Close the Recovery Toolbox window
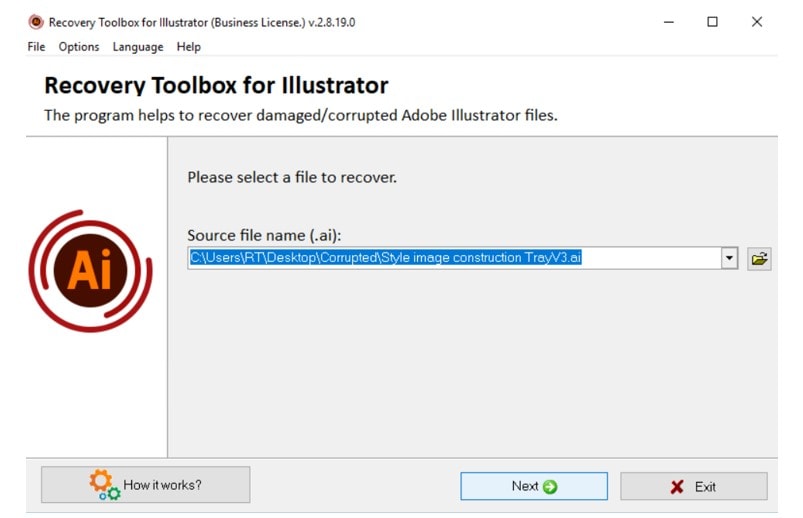This screenshot has height=518, width=803. 756,22
